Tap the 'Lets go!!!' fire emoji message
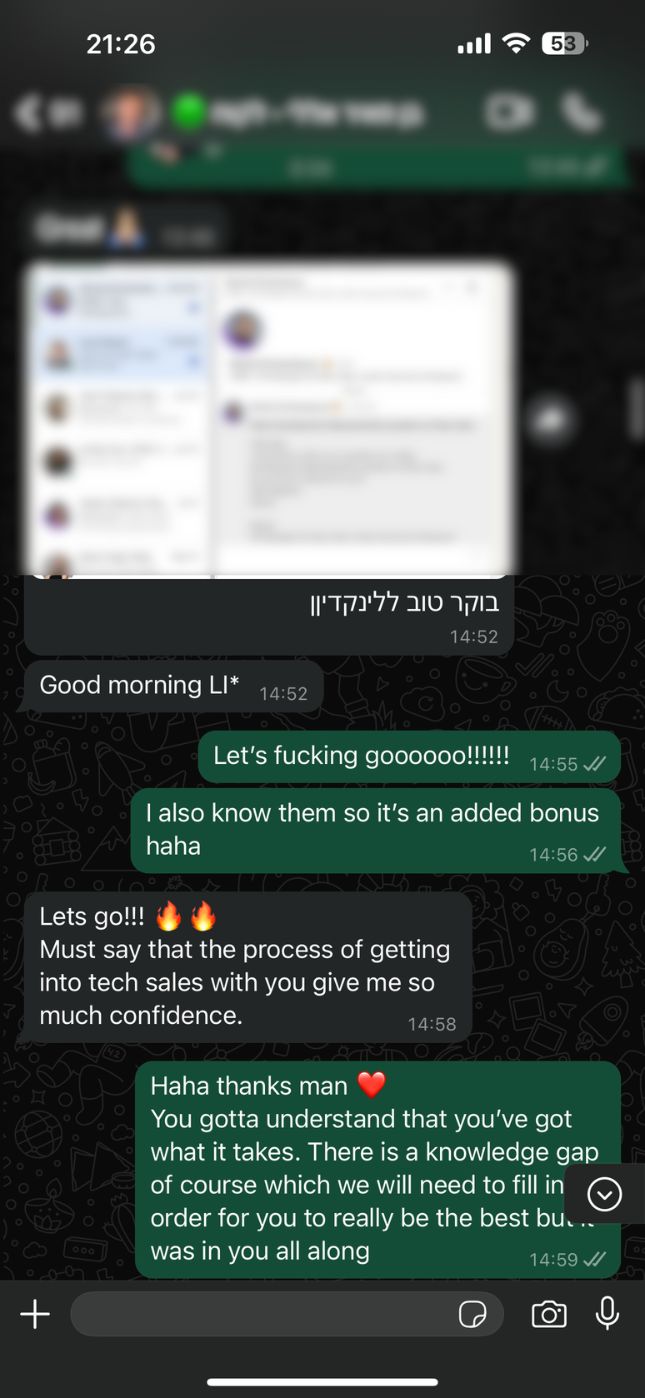 pos(247,967)
